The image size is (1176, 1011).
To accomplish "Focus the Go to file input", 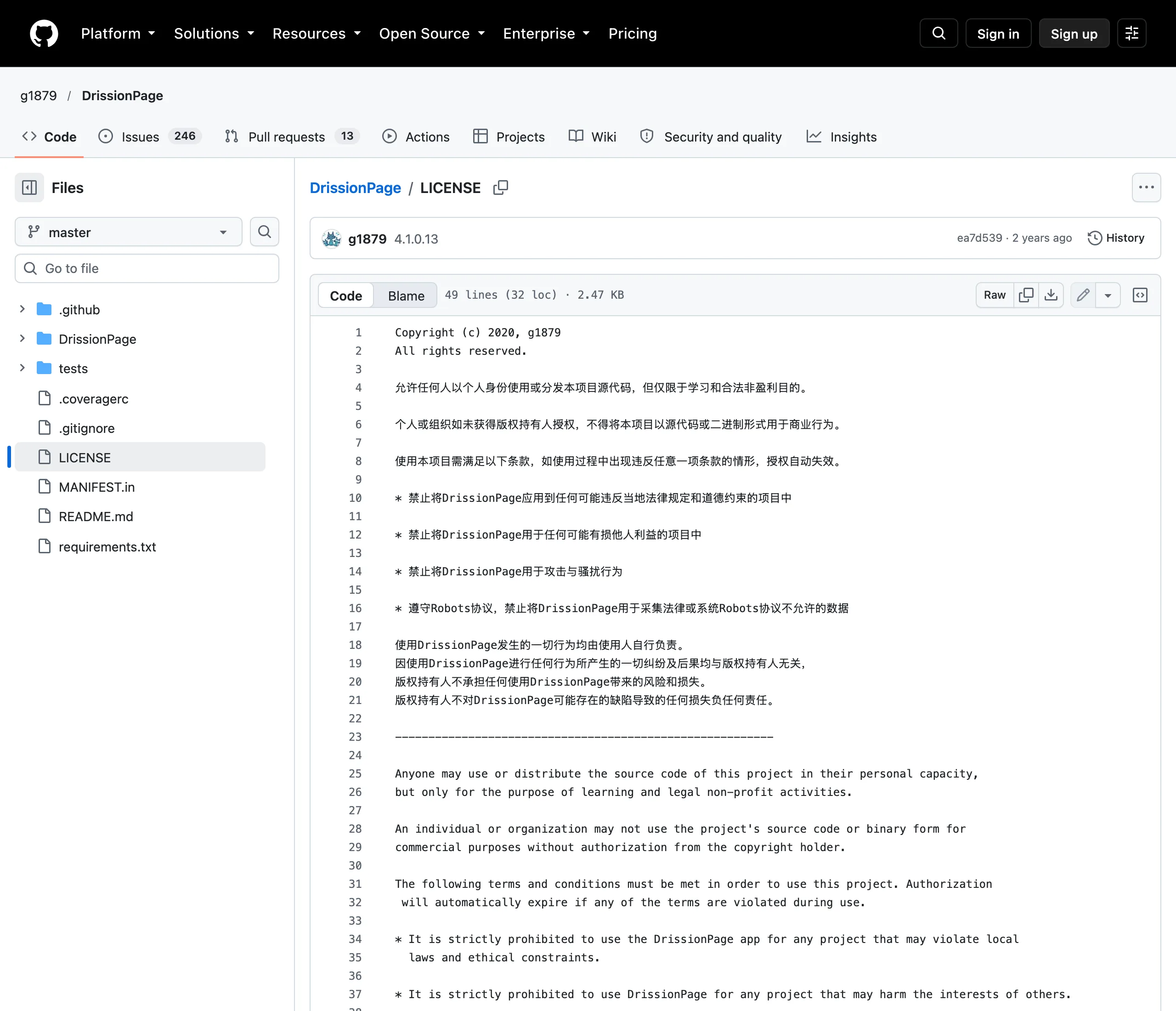I will (x=147, y=268).
